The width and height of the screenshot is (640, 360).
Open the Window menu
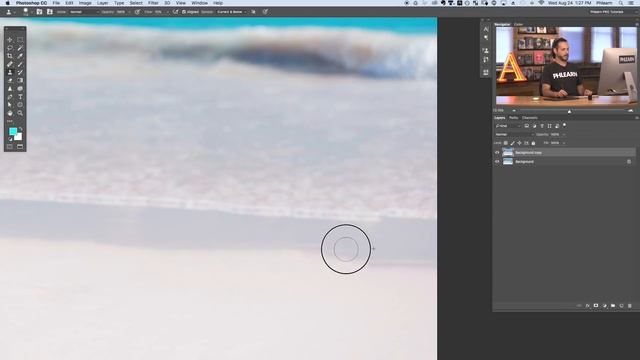pos(200,3)
